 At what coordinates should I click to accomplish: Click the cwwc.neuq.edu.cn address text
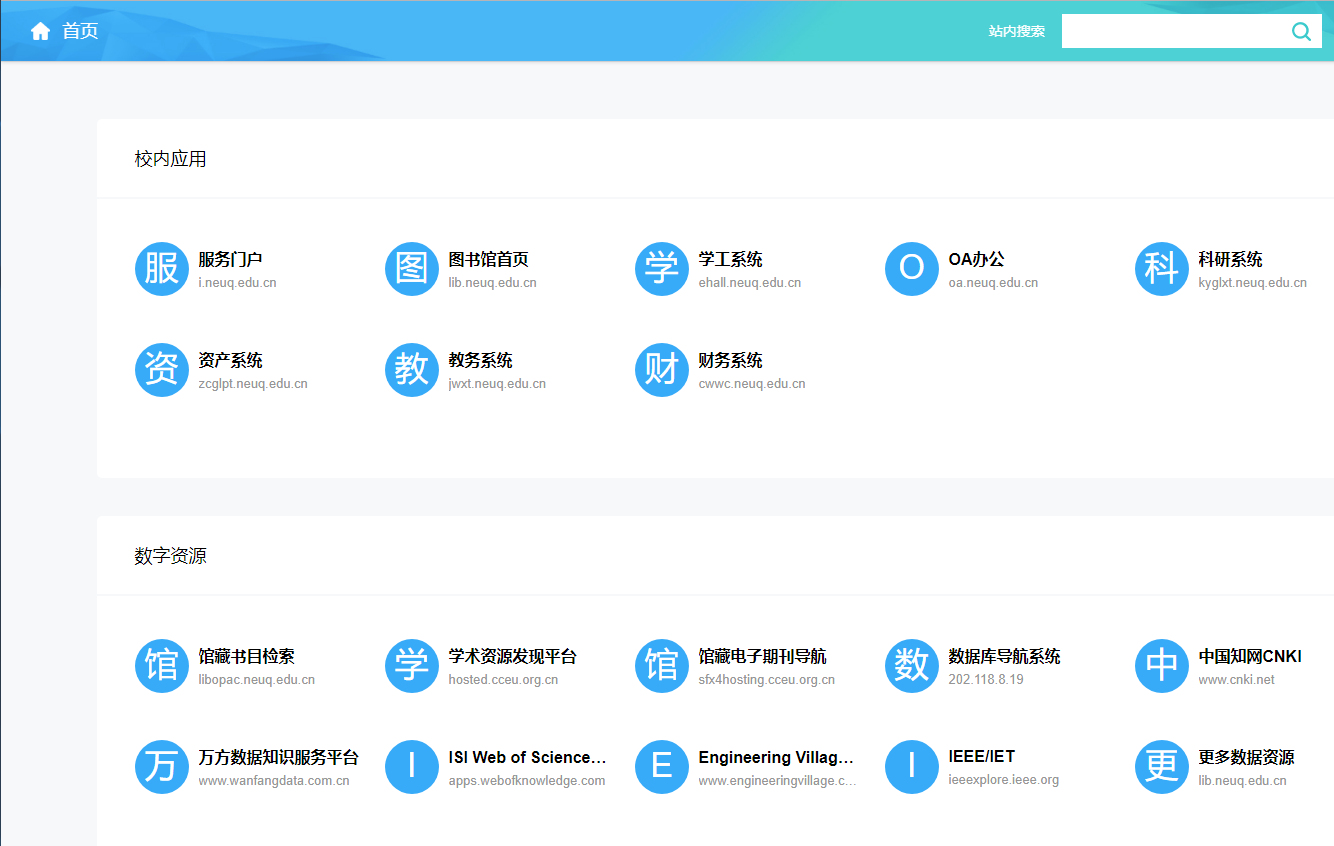tap(751, 384)
